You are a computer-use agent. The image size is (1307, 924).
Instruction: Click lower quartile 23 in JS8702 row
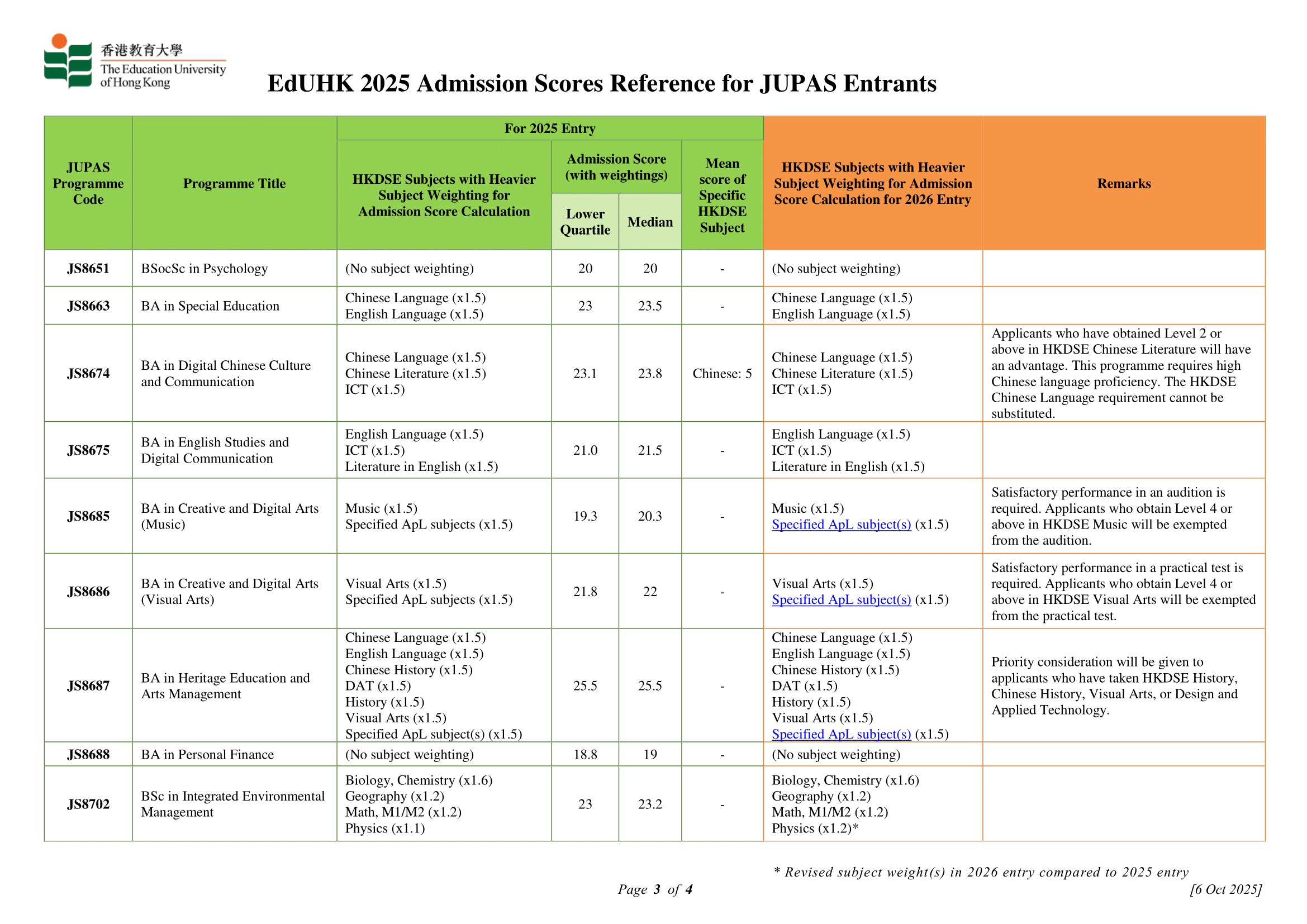tap(585, 804)
